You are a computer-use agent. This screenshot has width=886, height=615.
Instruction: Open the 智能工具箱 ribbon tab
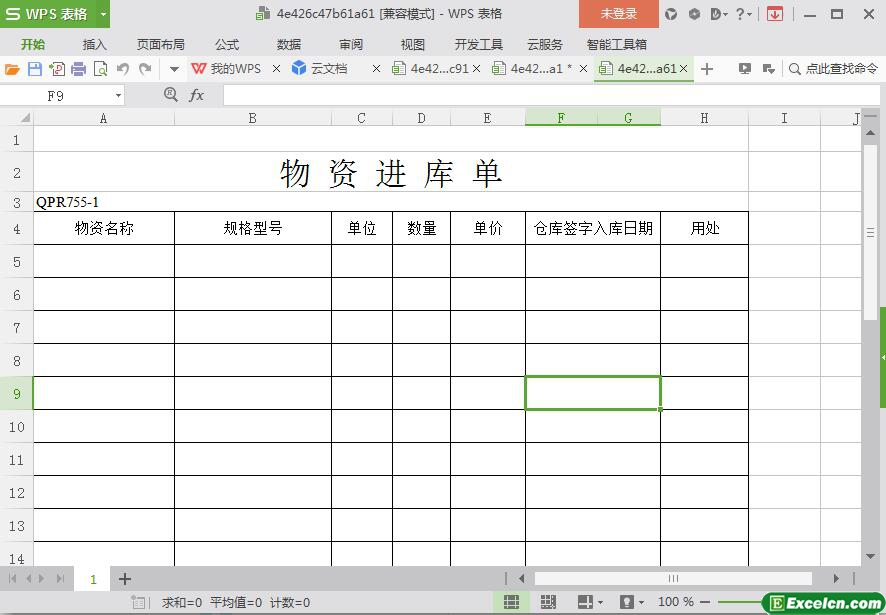pos(616,44)
